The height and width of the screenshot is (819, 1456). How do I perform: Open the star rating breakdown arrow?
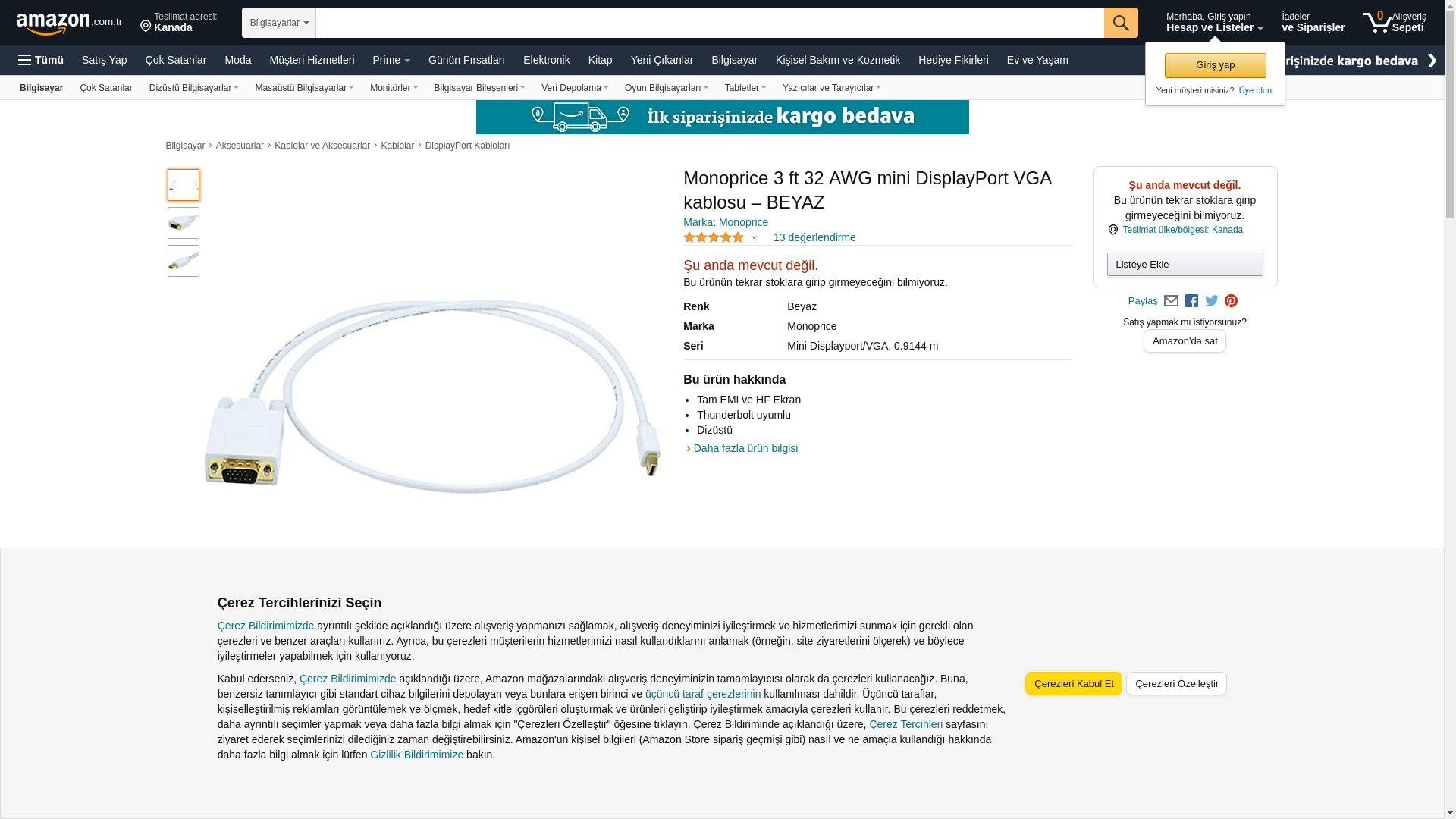pyautogui.click(x=754, y=238)
